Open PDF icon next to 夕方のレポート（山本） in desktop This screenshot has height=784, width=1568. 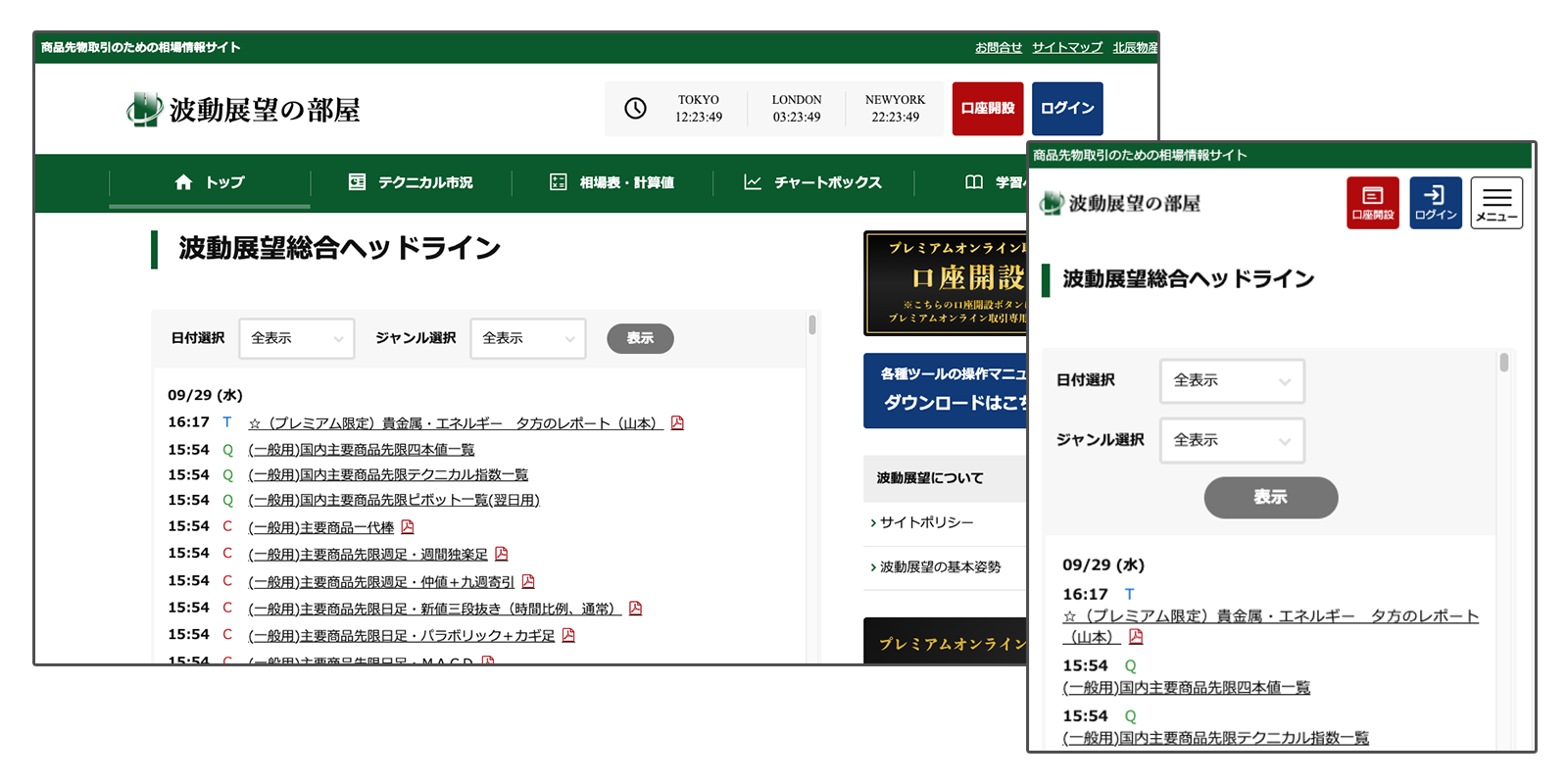(677, 423)
